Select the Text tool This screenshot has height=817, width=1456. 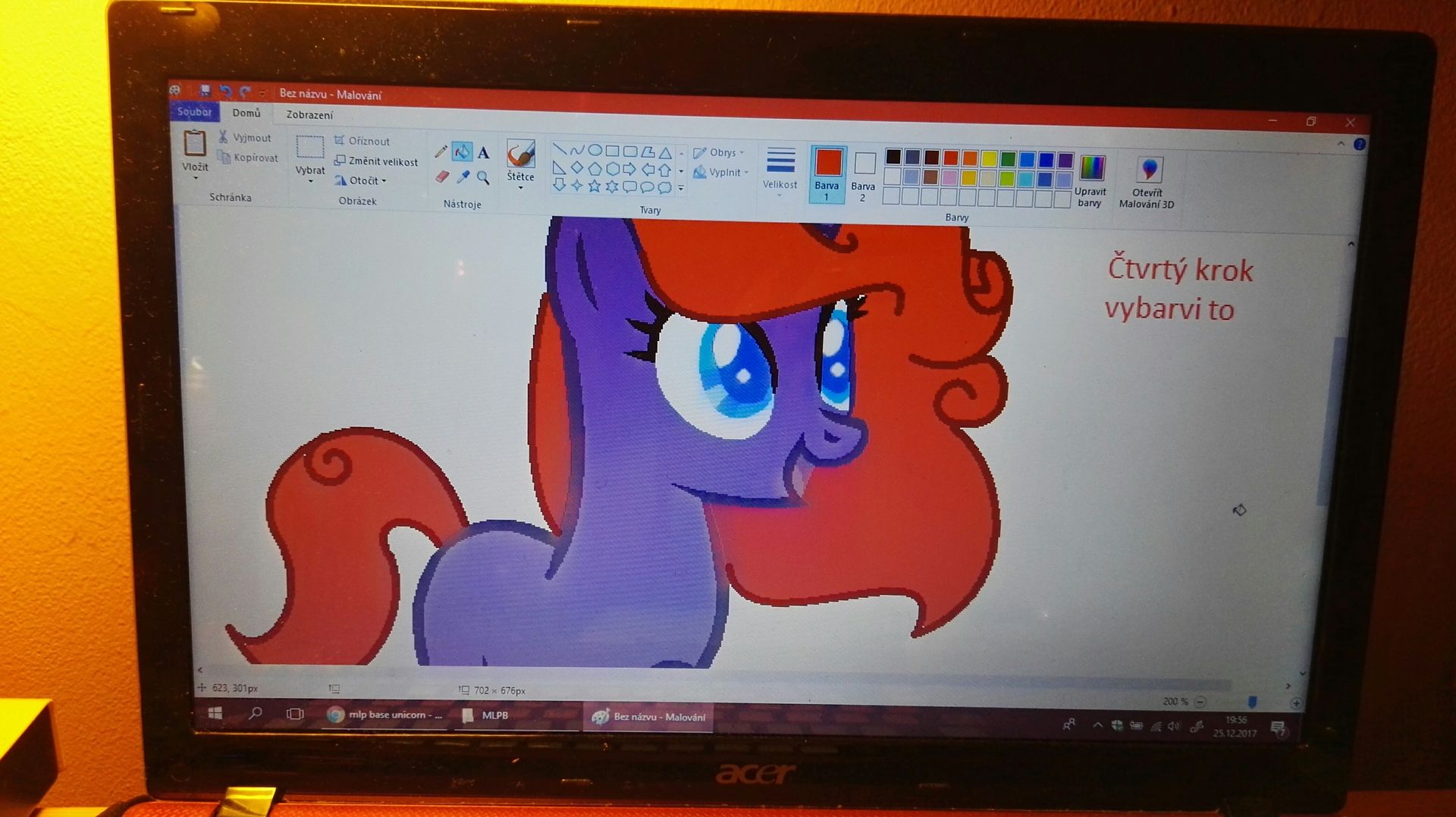483,152
